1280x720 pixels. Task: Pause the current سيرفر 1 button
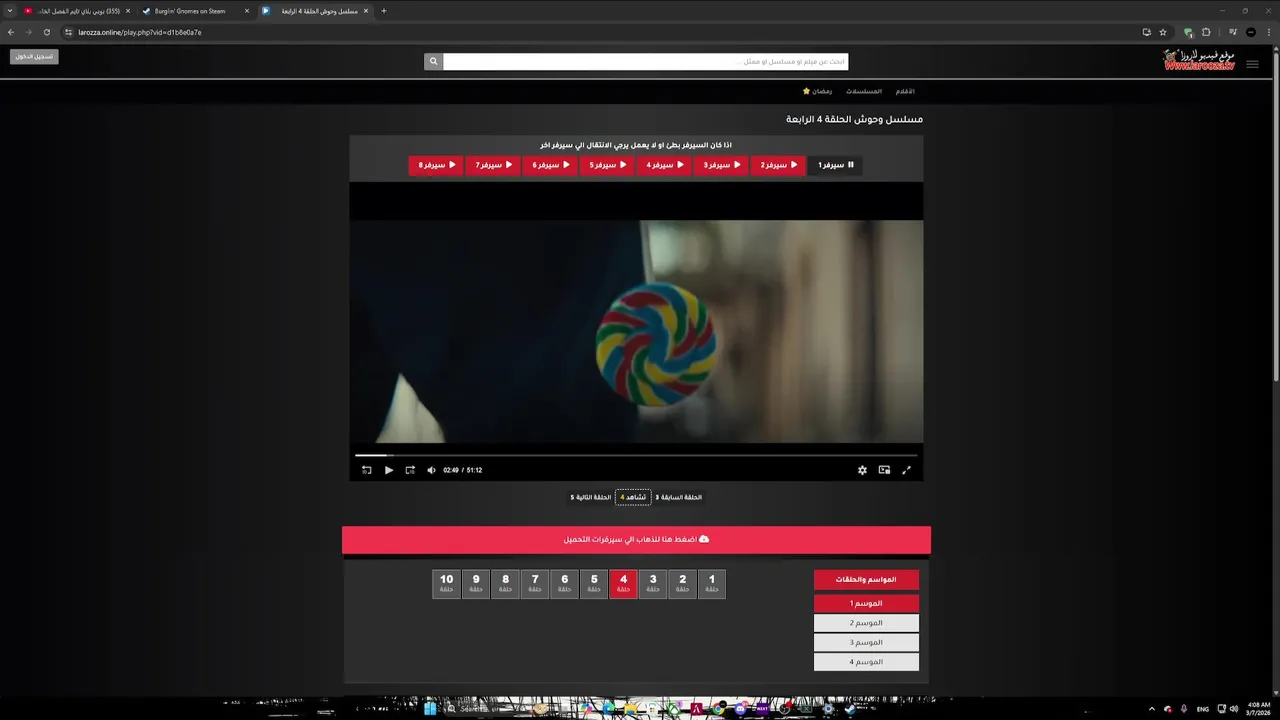point(835,165)
